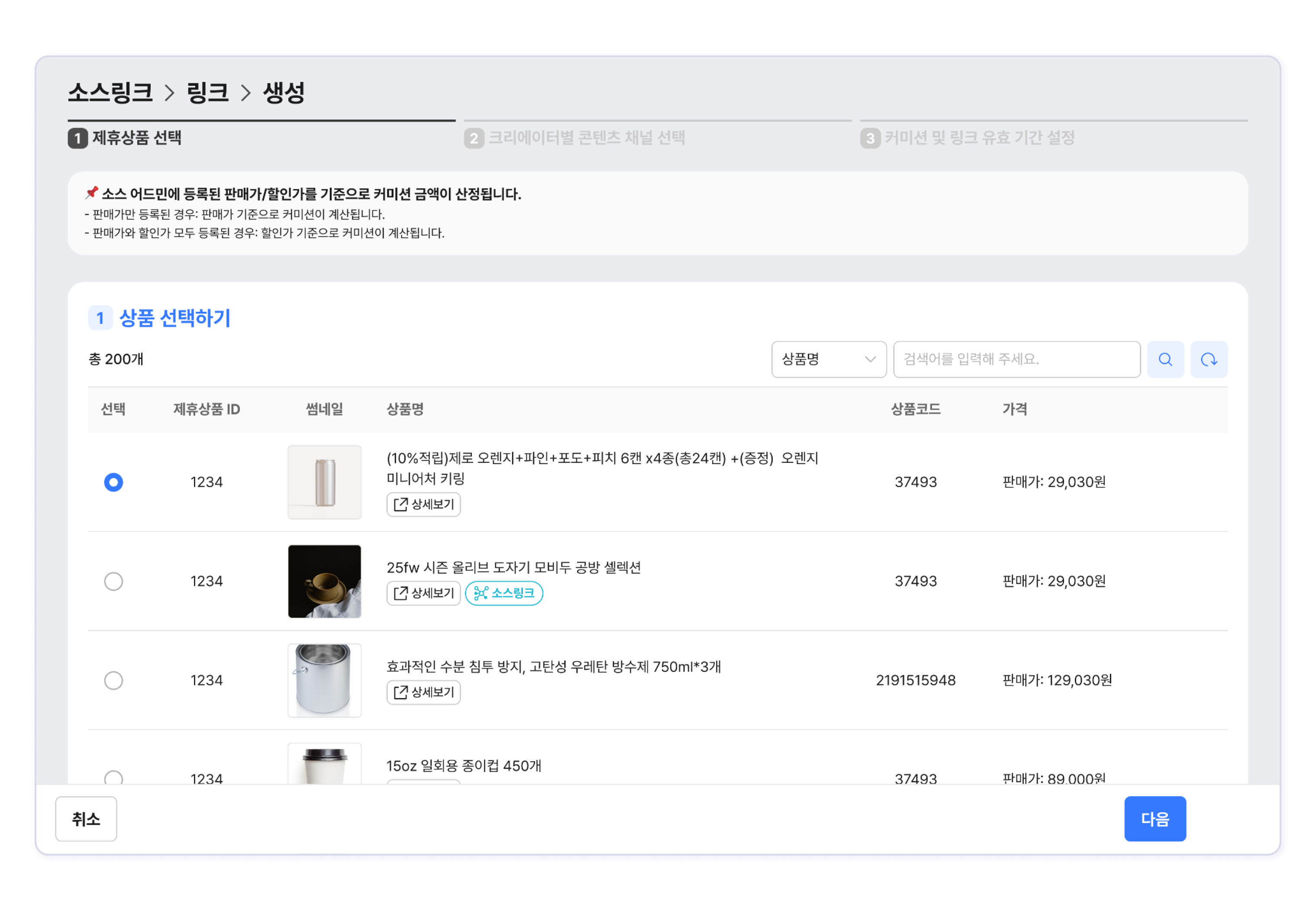Click the 취소 button

click(x=86, y=818)
